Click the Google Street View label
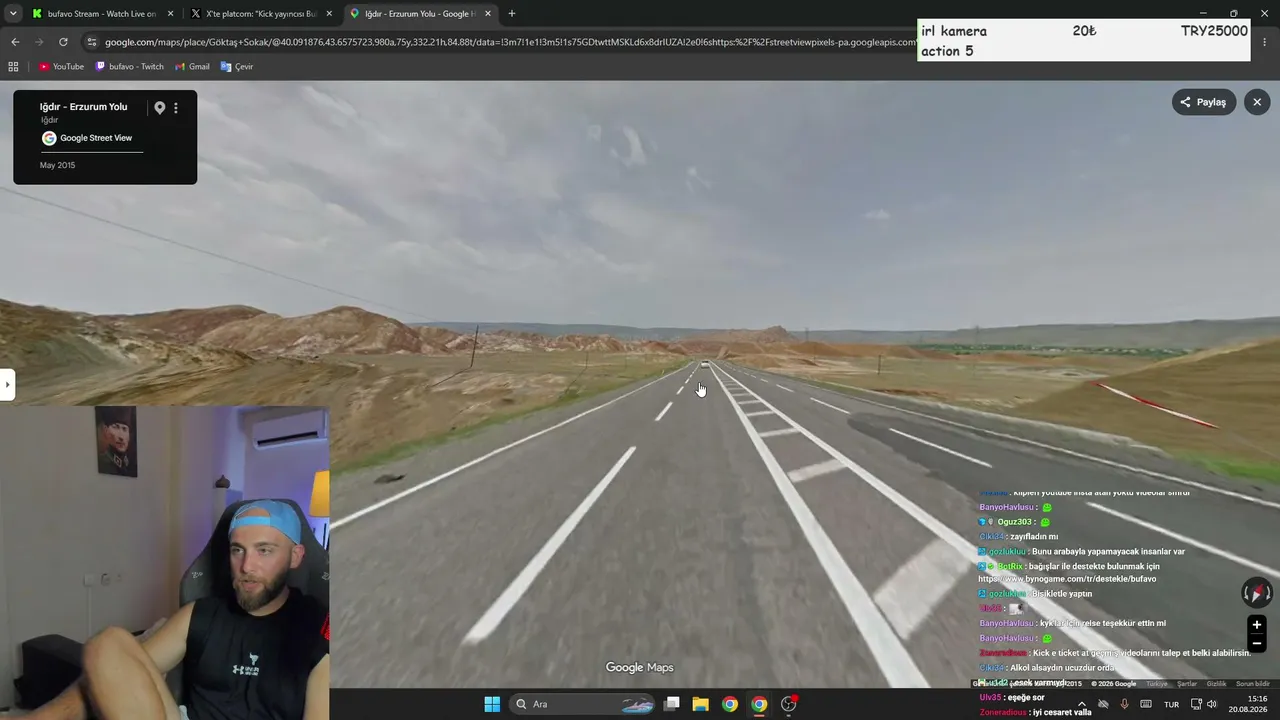 pos(96,138)
